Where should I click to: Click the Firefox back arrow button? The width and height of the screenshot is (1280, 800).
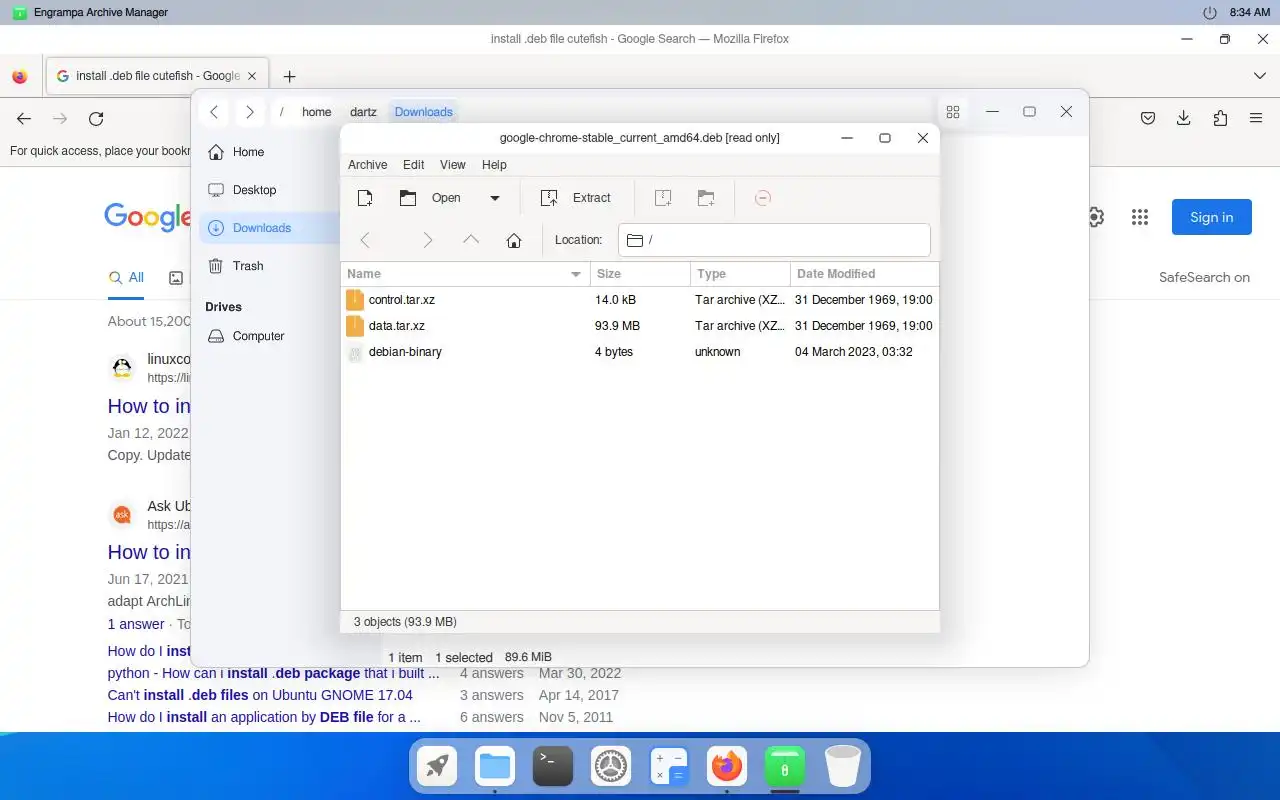(x=24, y=118)
